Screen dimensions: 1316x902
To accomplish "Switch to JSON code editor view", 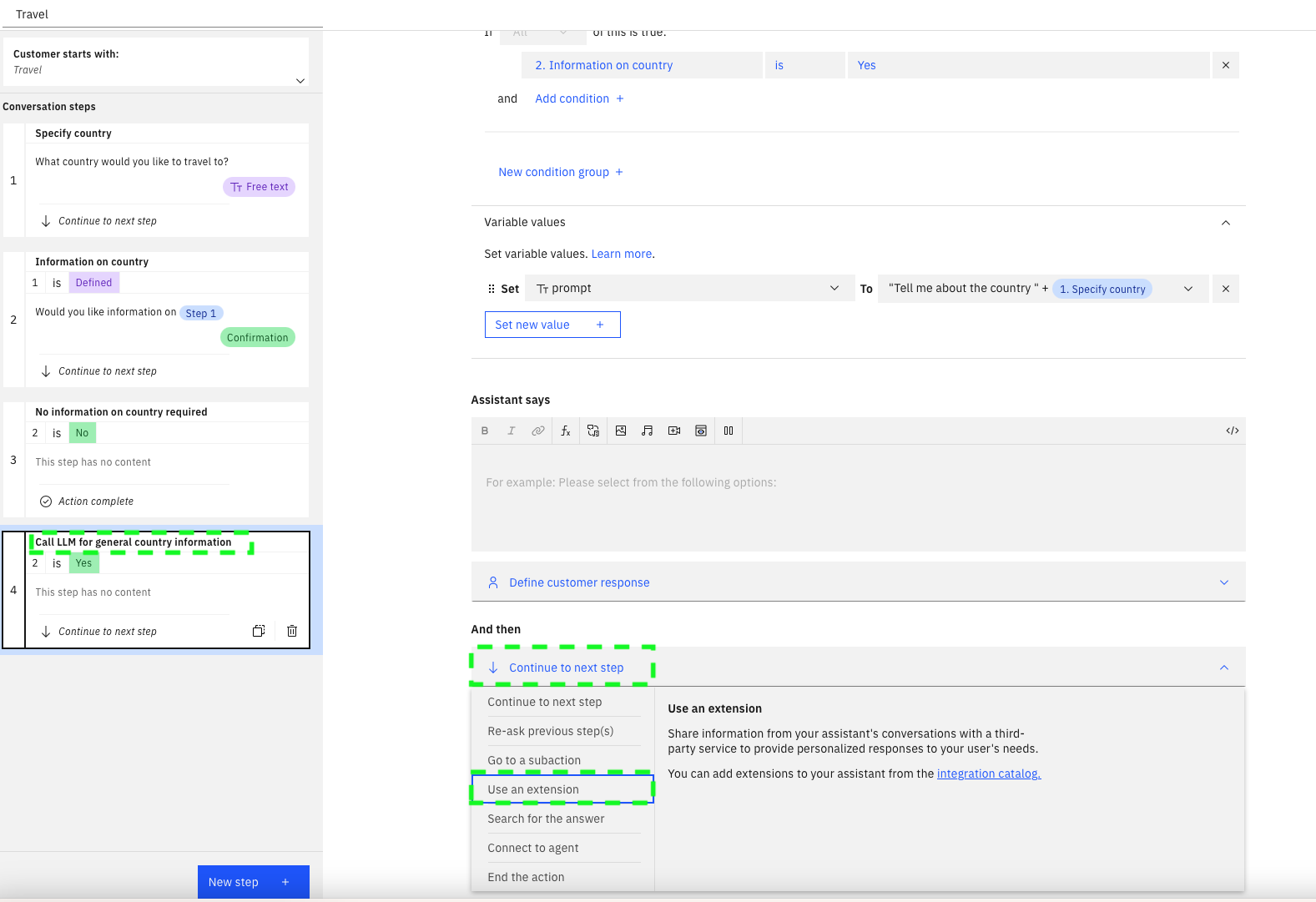I will 1232,431.
